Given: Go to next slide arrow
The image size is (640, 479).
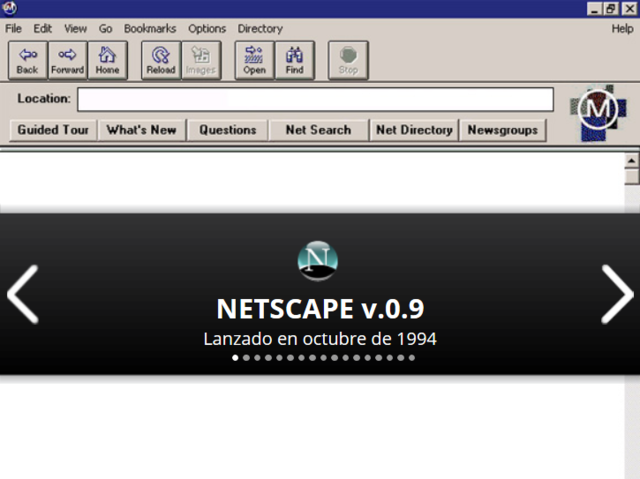Looking at the screenshot, I should tap(617, 295).
